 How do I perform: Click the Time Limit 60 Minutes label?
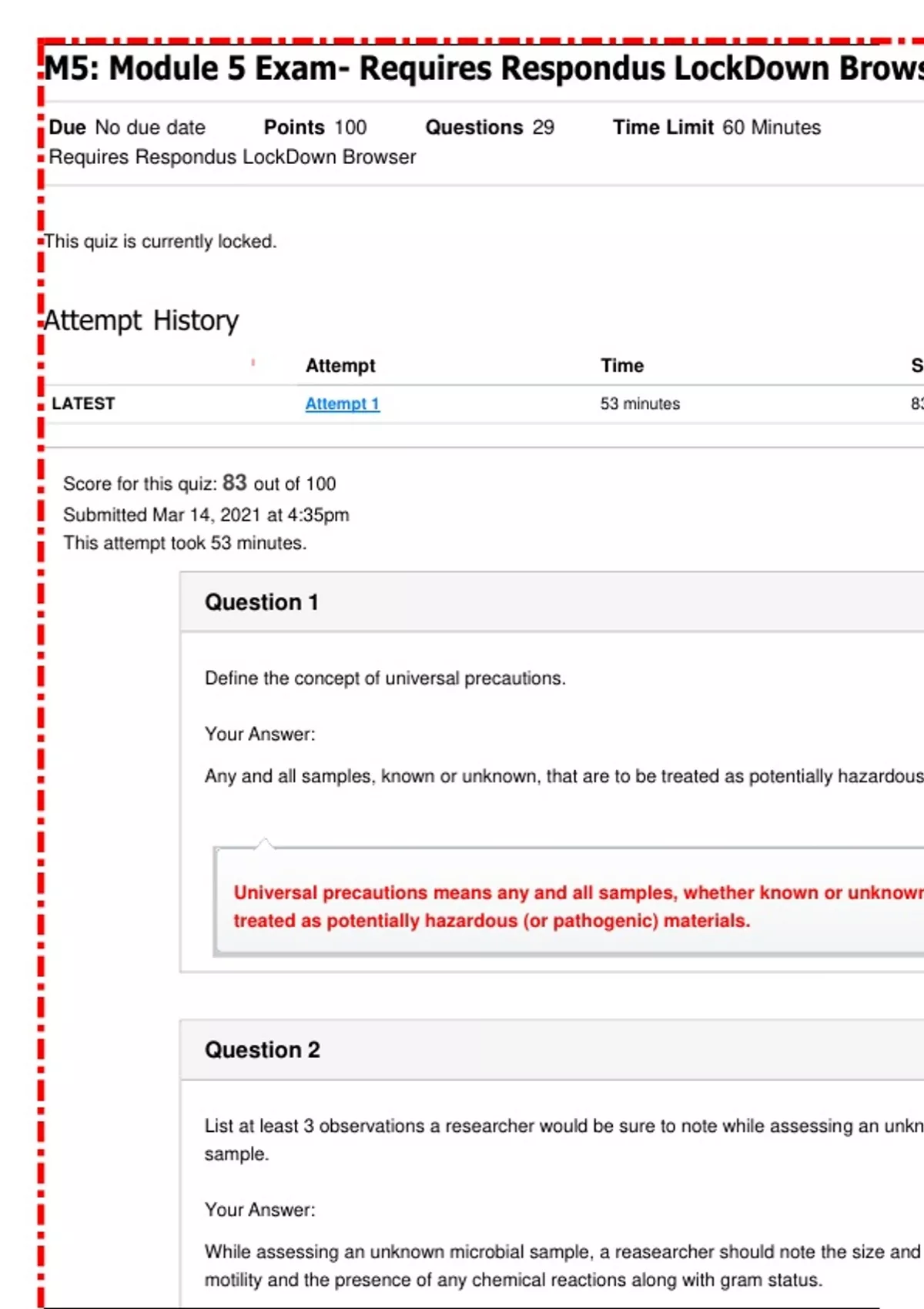716,127
